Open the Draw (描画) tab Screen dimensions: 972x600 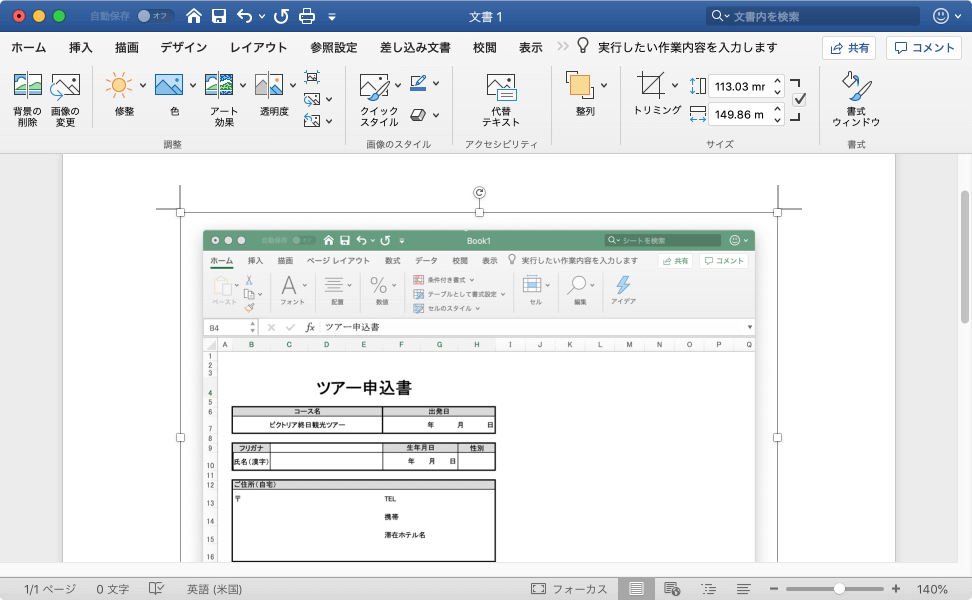click(x=127, y=47)
